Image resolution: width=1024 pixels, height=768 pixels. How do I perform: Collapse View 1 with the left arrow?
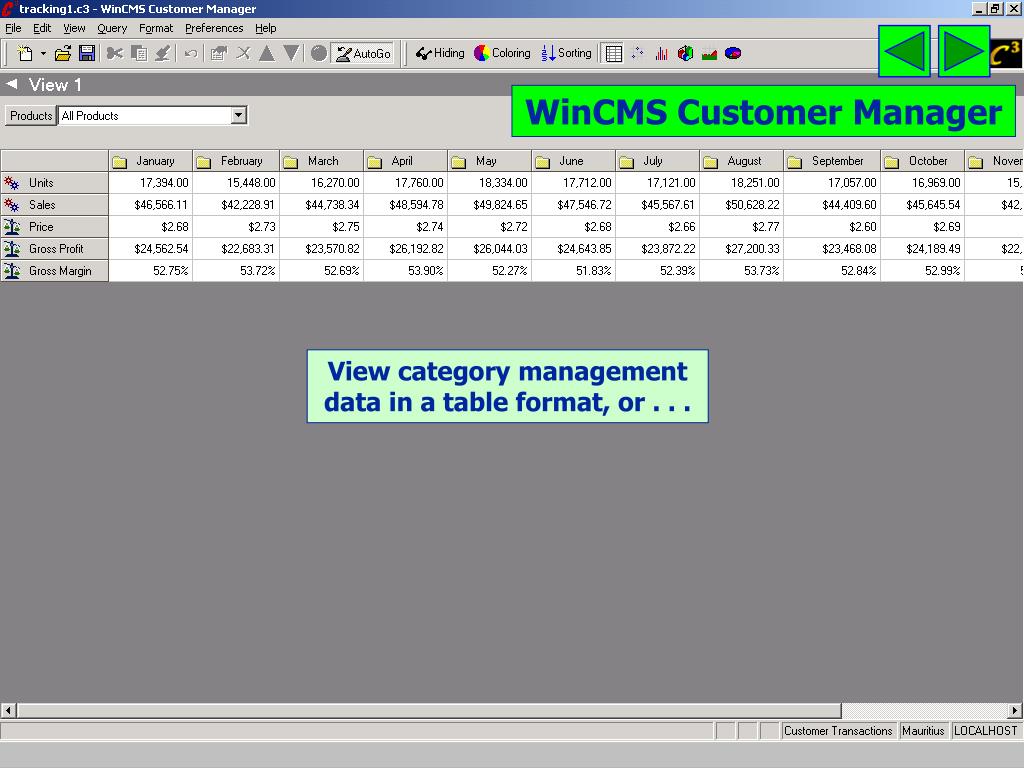pos(12,84)
